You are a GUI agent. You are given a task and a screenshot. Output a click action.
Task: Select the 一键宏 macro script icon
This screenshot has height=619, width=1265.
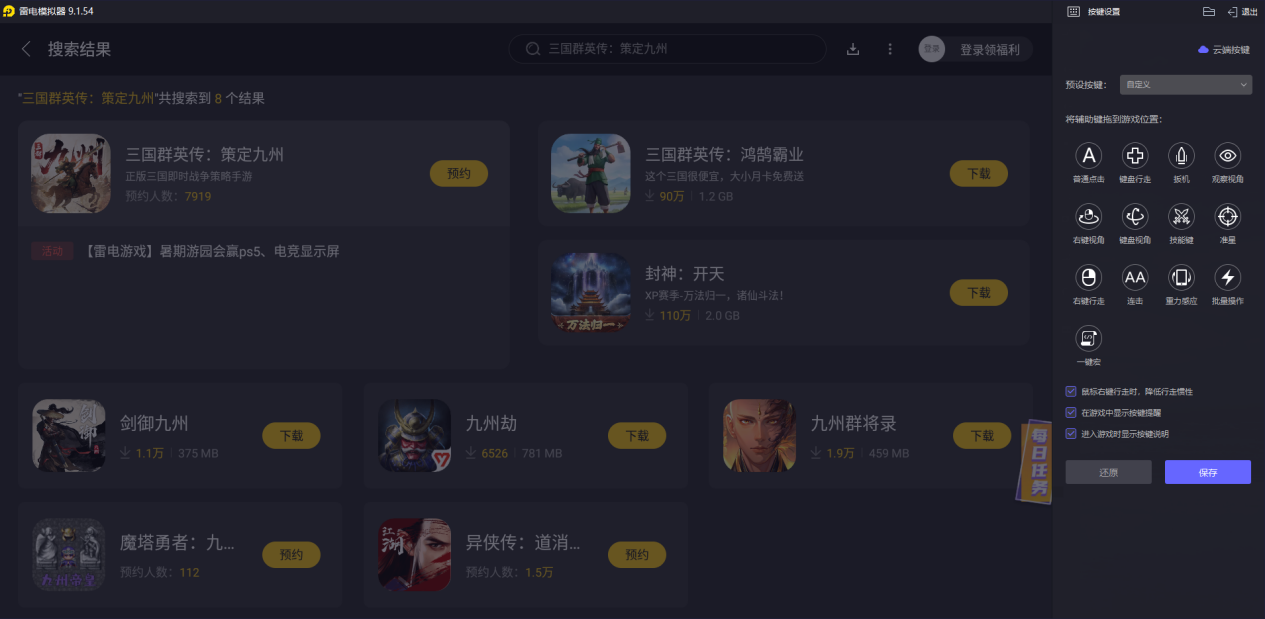click(1088, 338)
